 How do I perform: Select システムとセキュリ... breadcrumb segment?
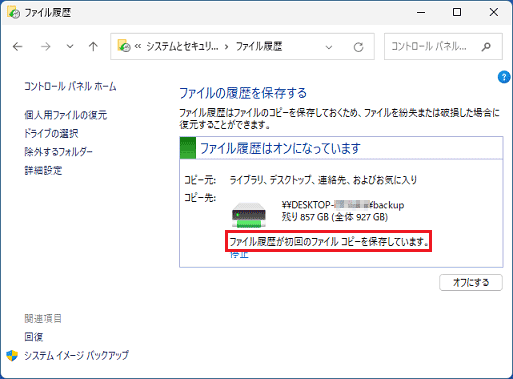(x=182, y=46)
